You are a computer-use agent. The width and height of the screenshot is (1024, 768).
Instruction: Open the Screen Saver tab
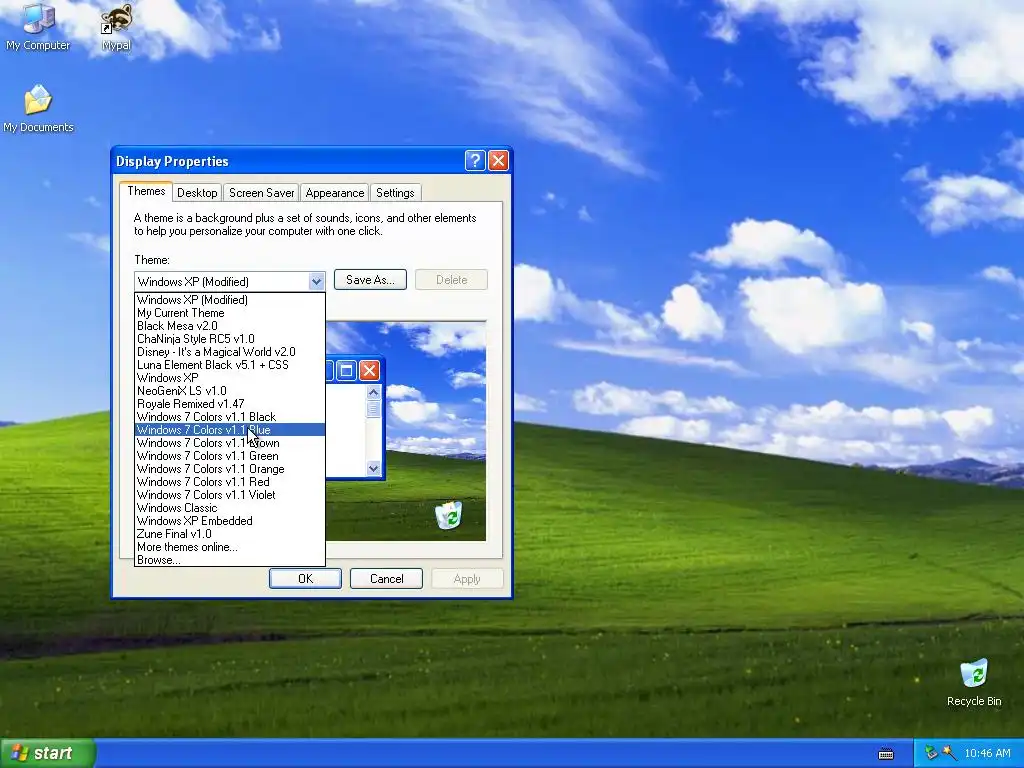tap(261, 193)
